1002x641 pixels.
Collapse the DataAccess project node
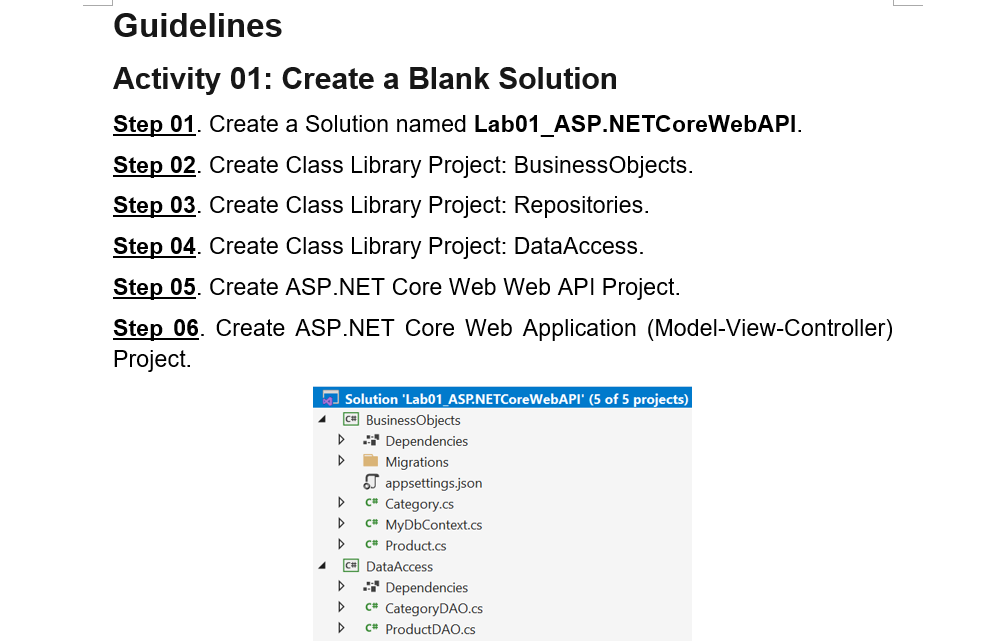click(323, 566)
